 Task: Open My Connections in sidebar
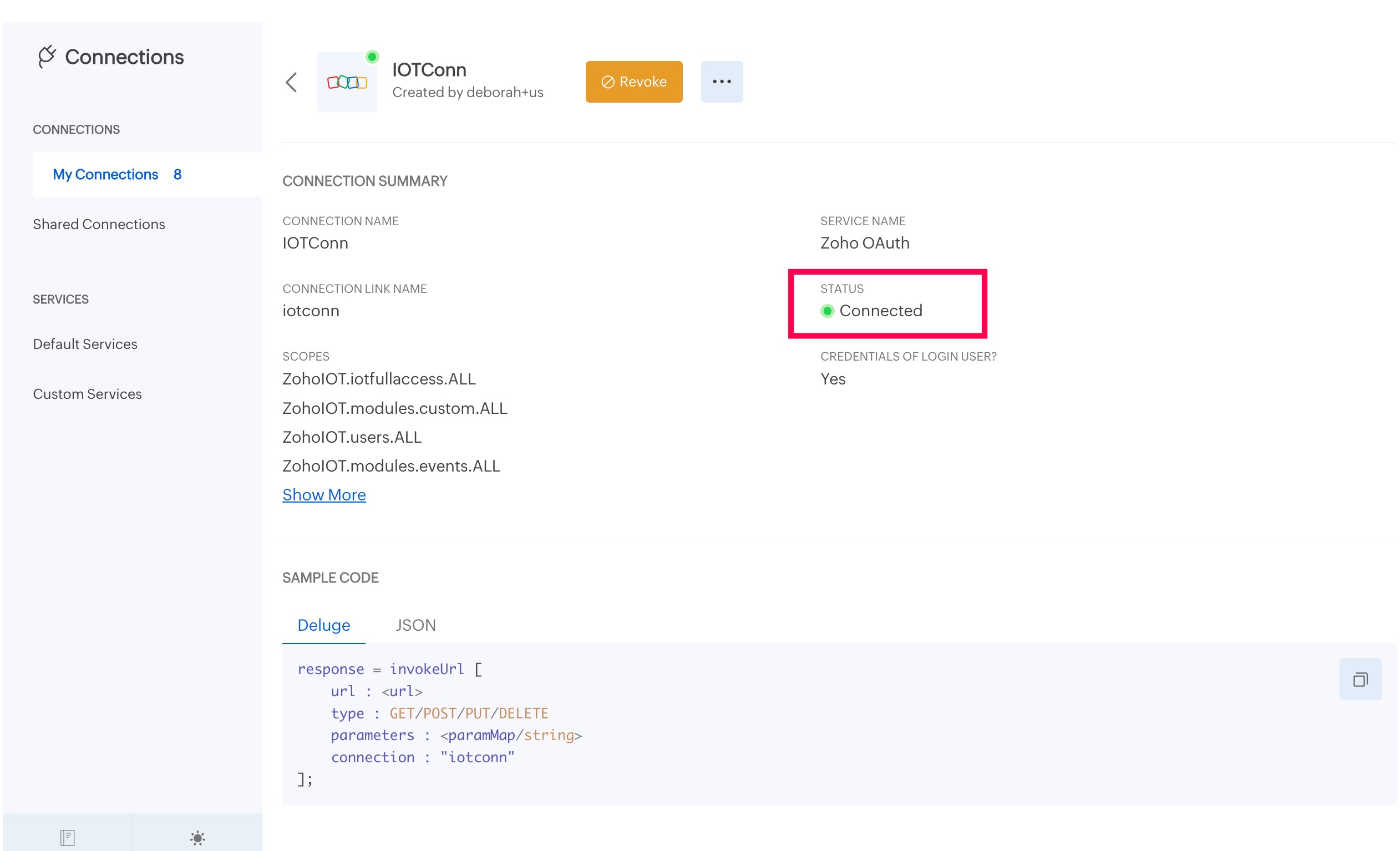tap(106, 174)
